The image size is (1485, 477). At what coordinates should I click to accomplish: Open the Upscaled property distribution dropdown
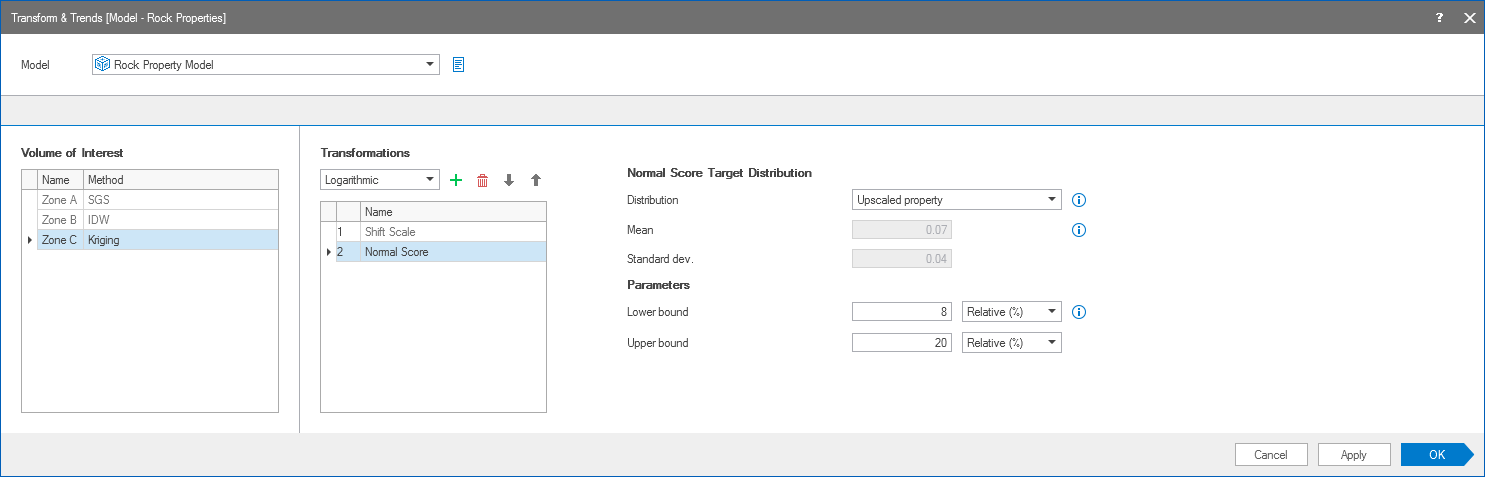1051,200
